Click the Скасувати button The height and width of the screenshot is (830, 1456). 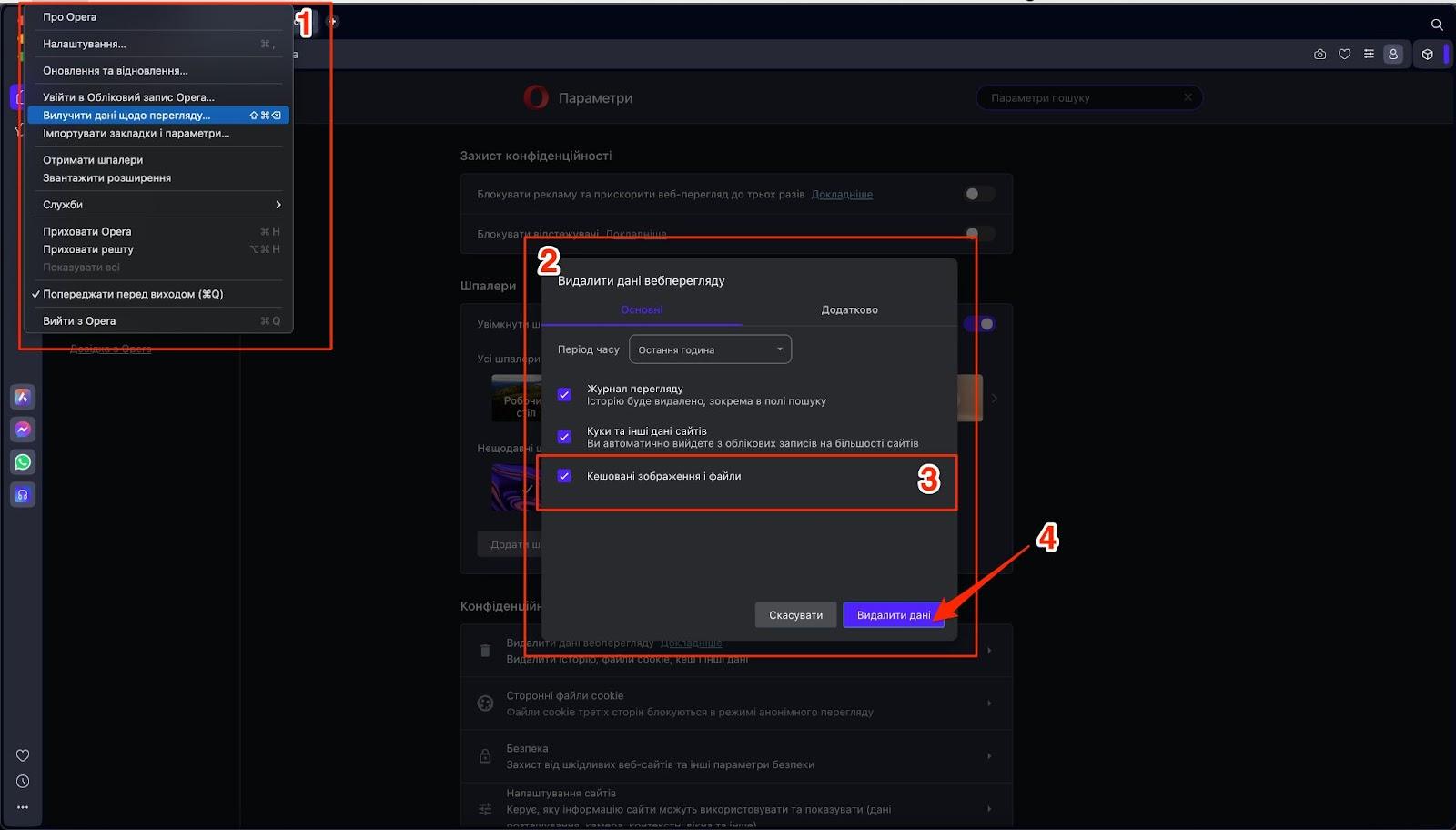coord(795,615)
